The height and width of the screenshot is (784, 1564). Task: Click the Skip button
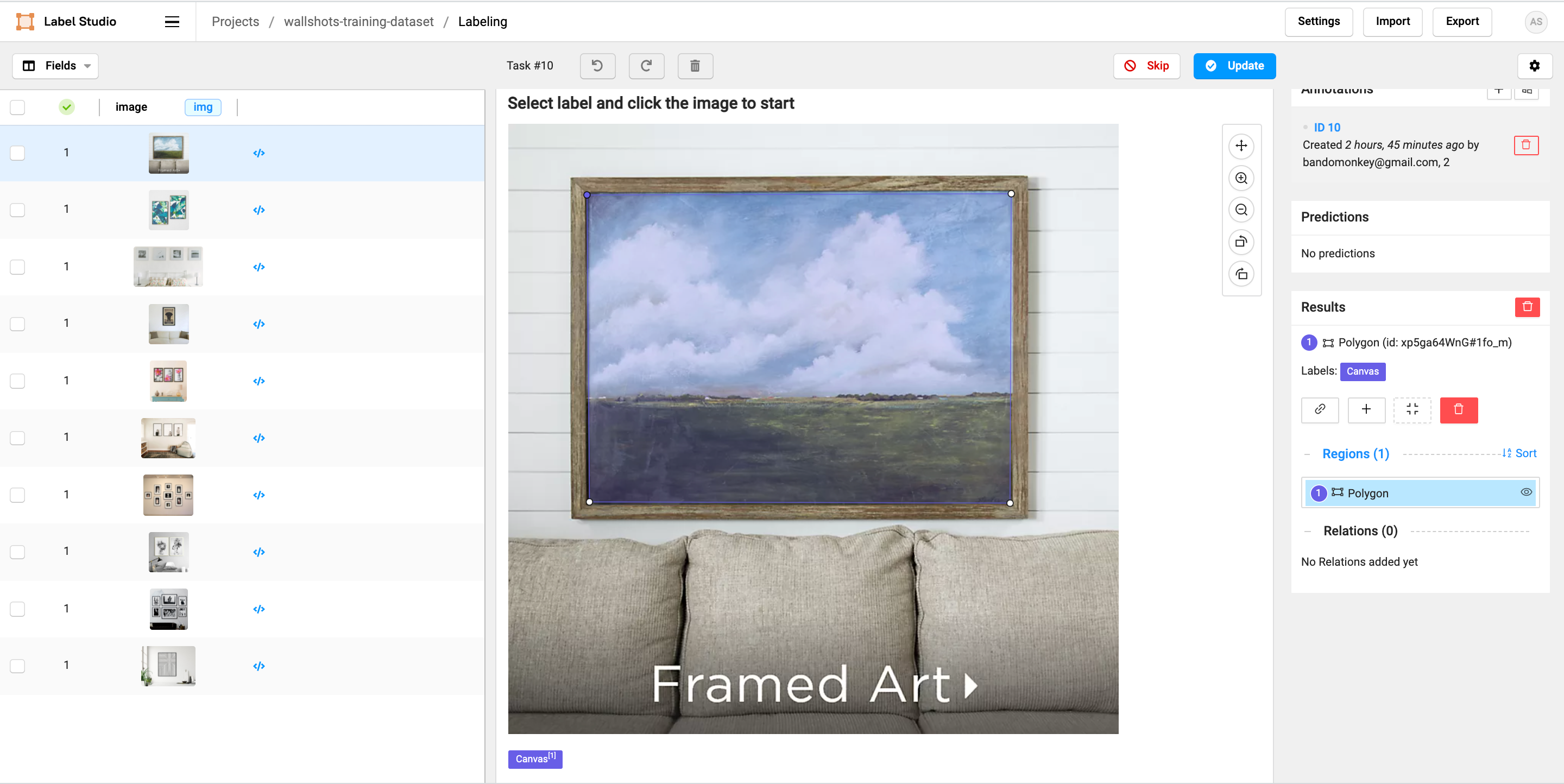[x=1146, y=66]
